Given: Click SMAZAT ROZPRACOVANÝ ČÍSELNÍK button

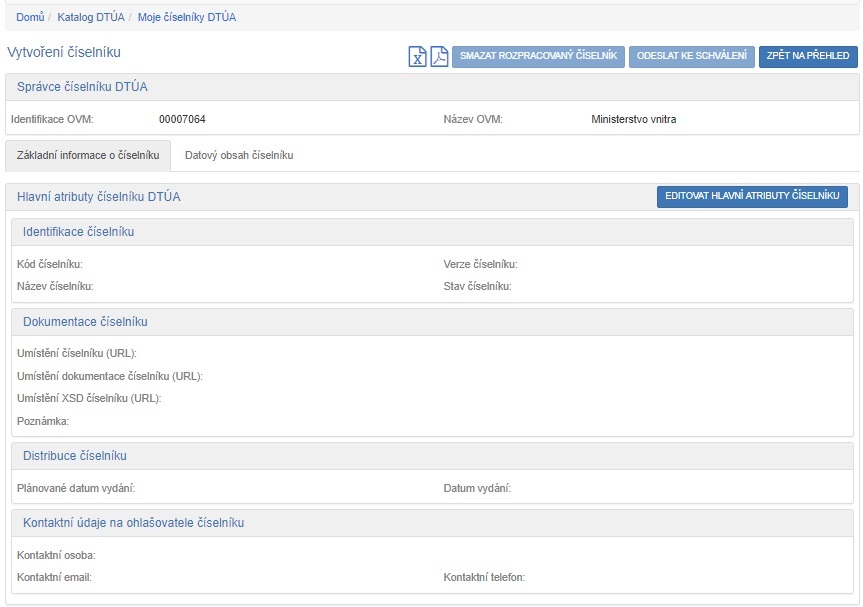Looking at the screenshot, I should click(538, 56).
